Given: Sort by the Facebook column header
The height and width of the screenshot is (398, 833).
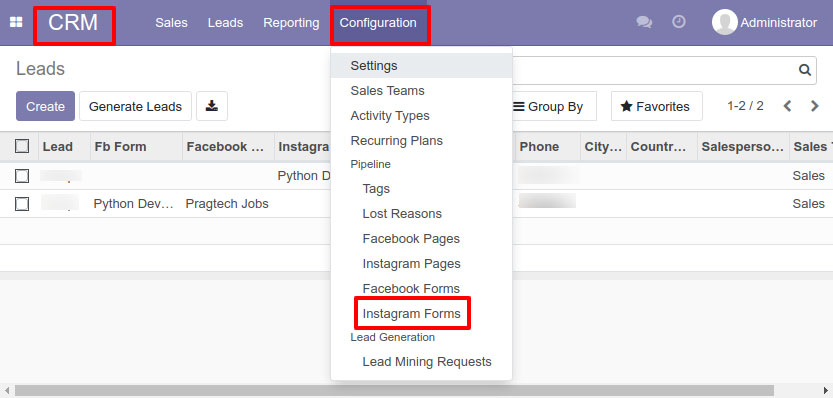Looking at the screenshot, I should click(x=228, y=147).
